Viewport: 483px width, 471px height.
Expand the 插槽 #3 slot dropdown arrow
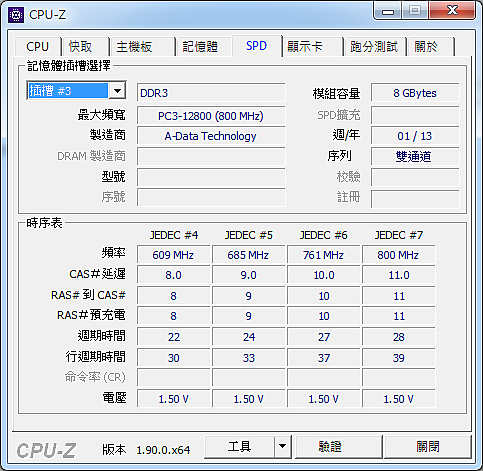point(117,90)
